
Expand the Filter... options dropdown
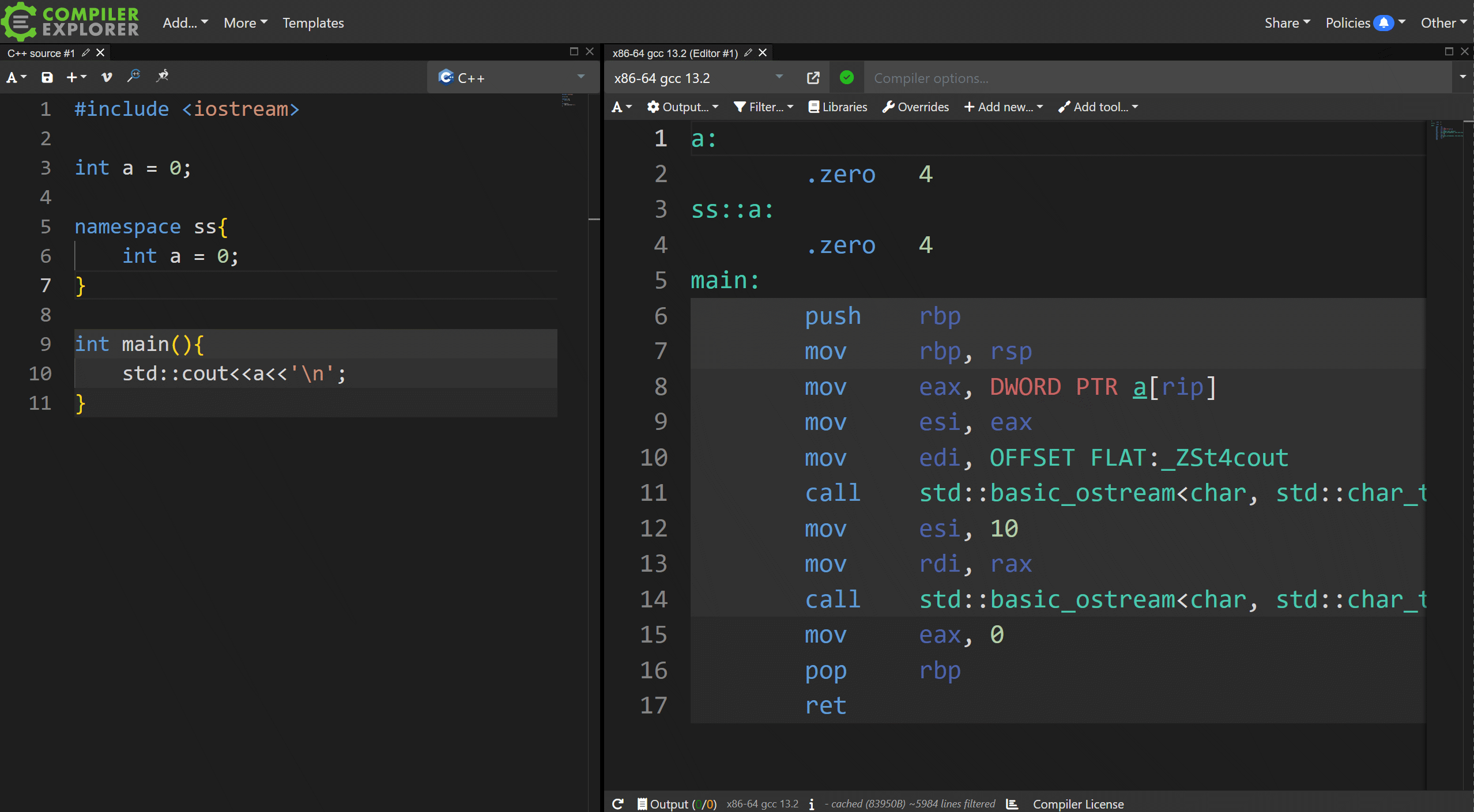tap(764, 107)
